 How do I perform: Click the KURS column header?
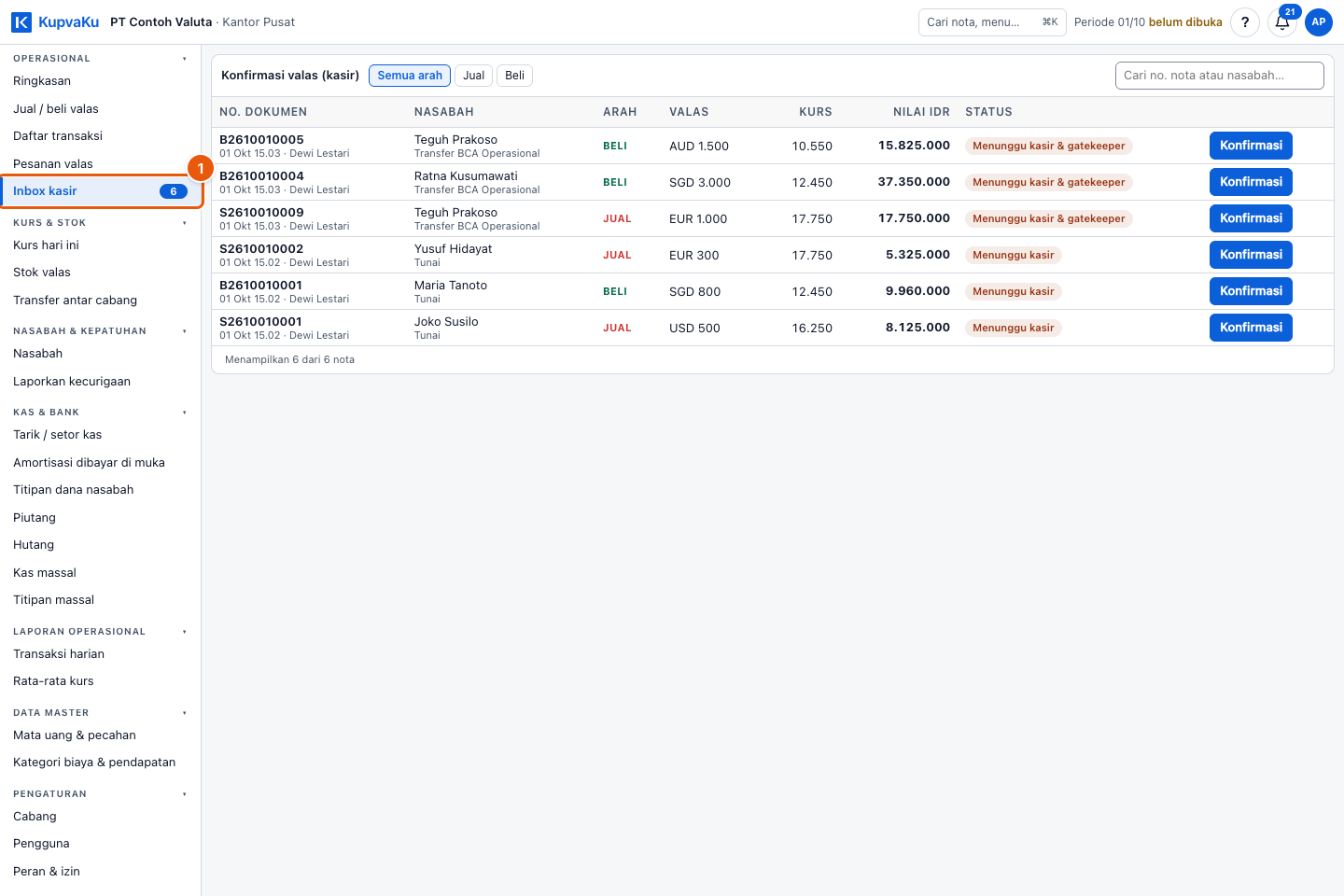tap(816, 112)
